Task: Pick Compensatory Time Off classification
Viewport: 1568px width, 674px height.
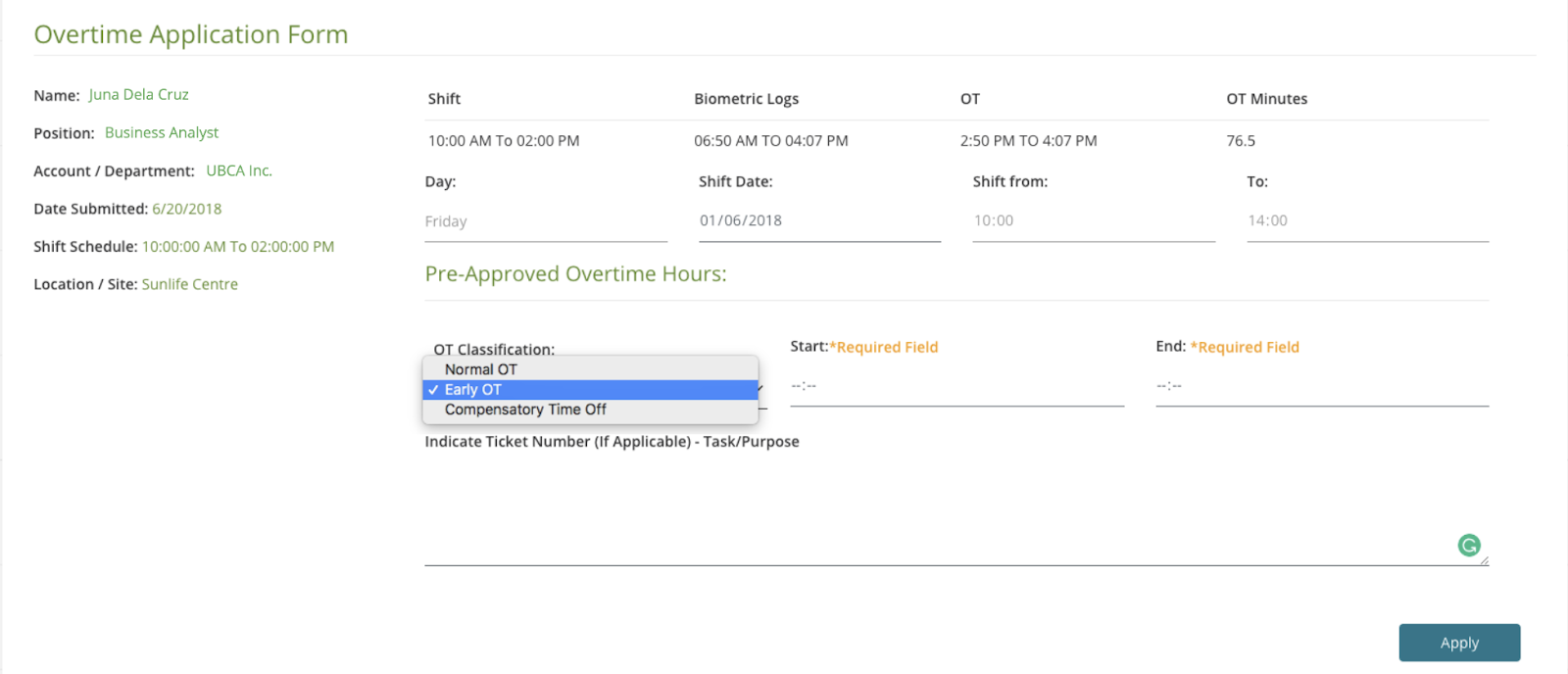Action: click(x=525, y=409)
